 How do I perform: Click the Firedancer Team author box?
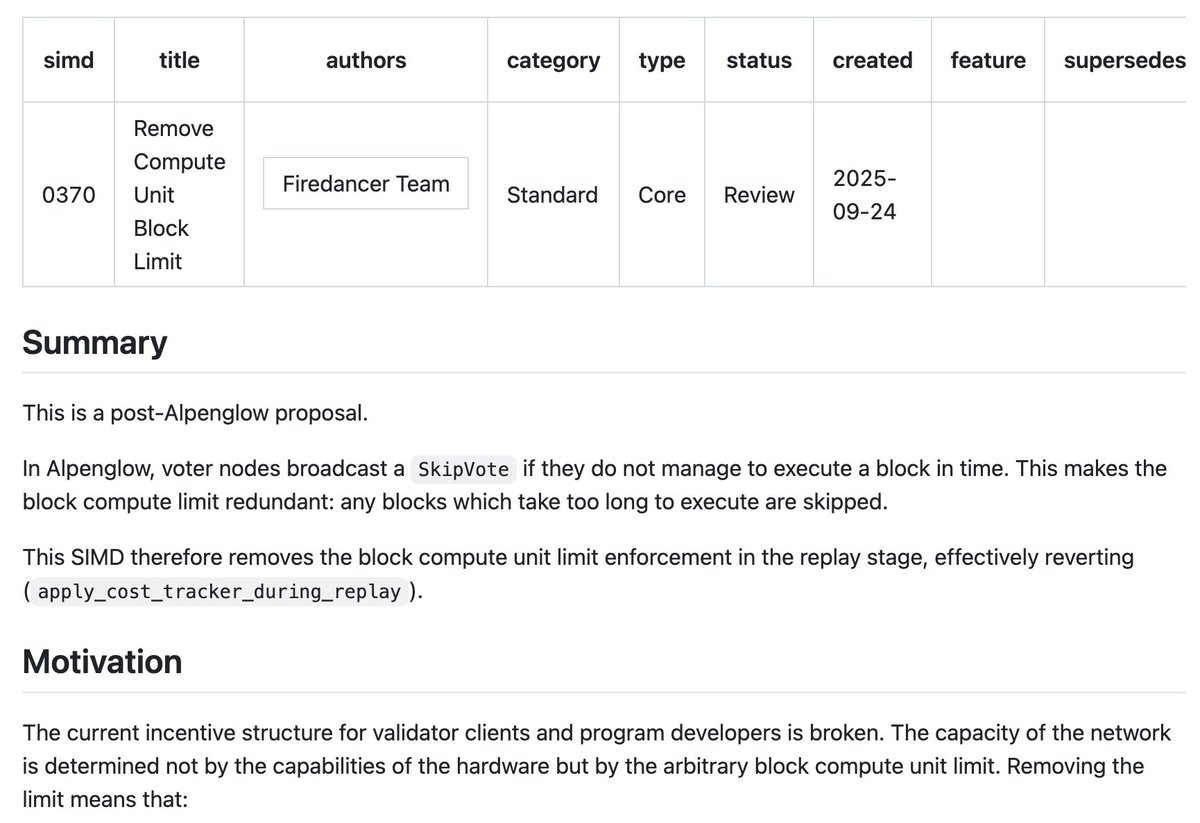pyautogui.click(x=366, y=184)
